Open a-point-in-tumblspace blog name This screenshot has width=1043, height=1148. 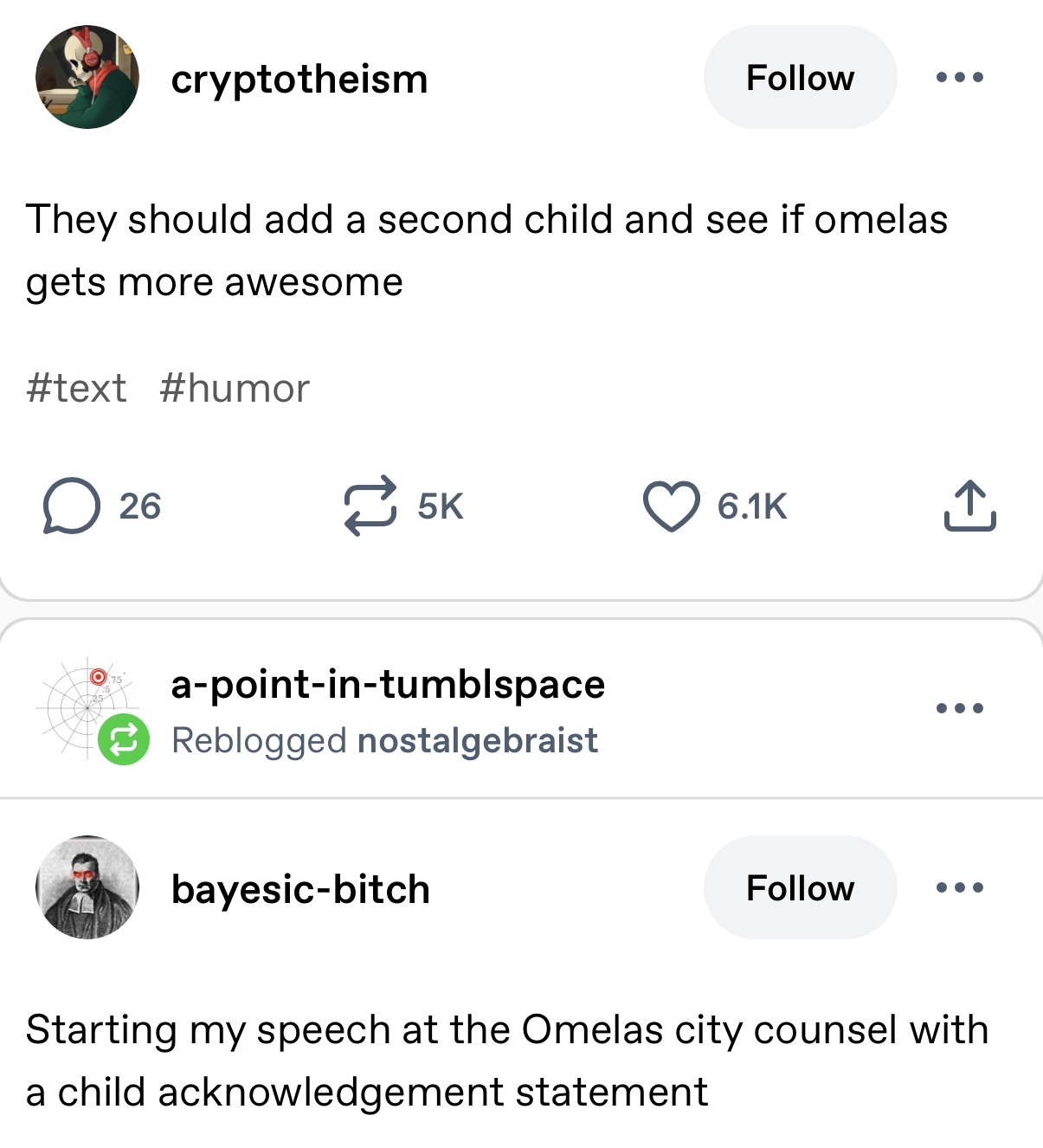coord(388,685)
